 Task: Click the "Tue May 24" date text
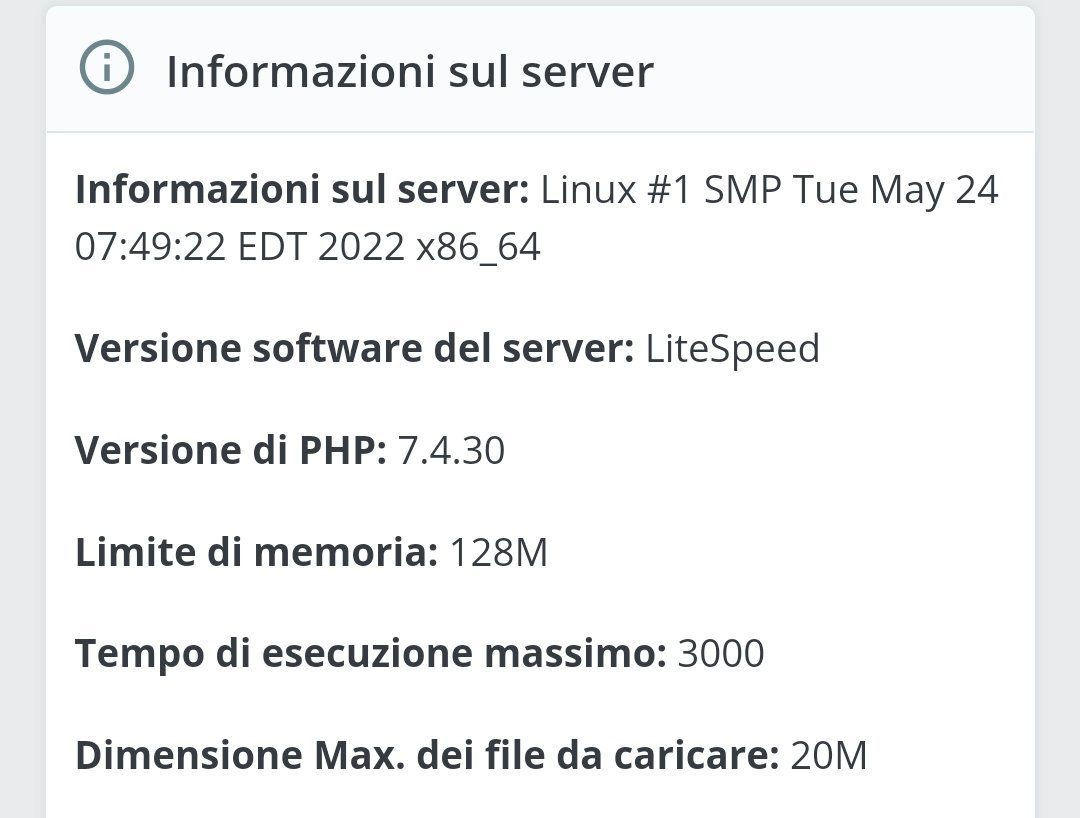(x=896, y=189)
